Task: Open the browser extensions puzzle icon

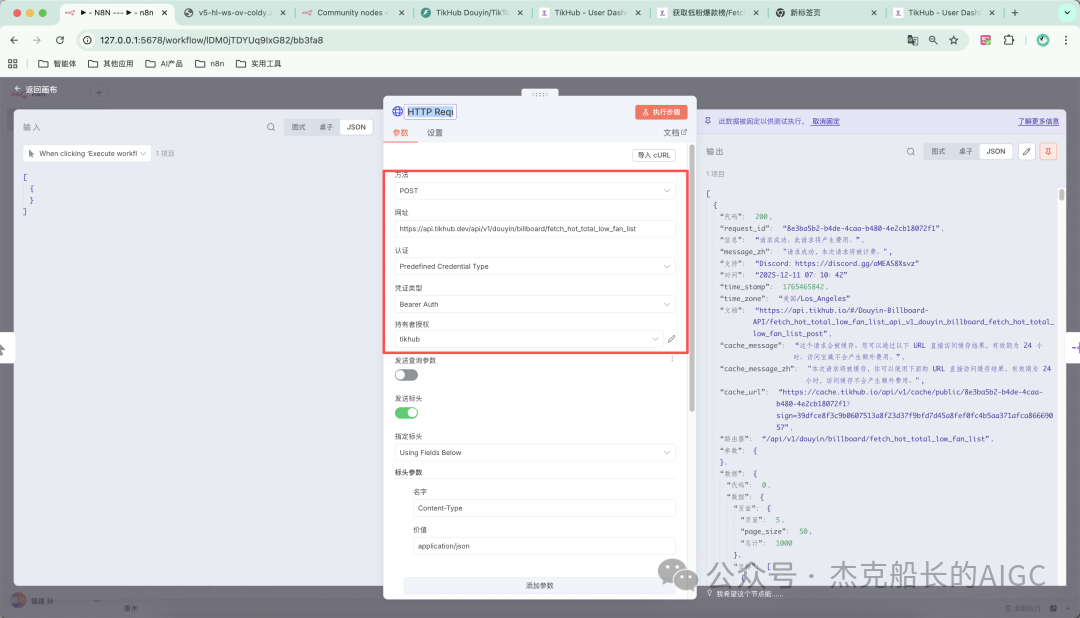Action: [x=1009, y=40]
